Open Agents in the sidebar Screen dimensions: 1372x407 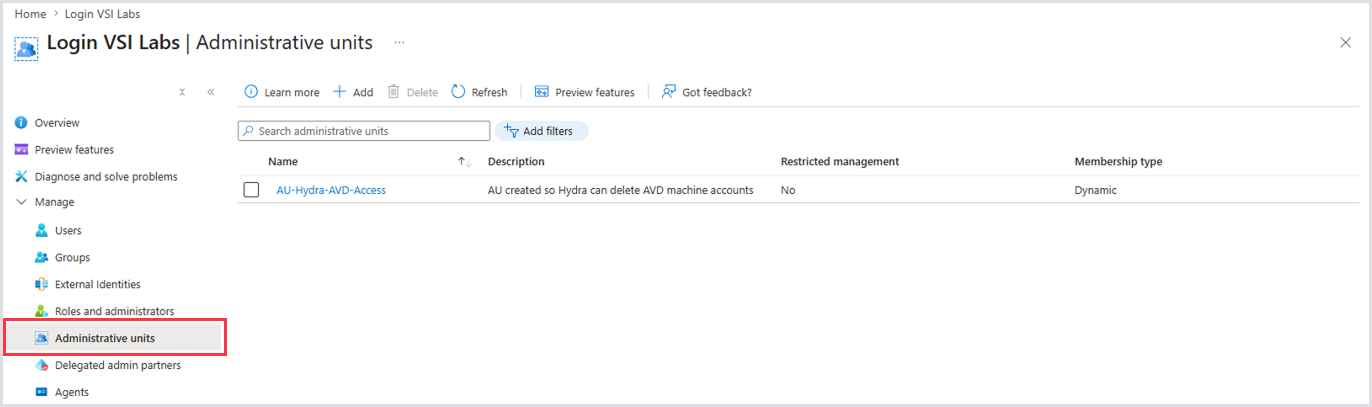tap(72, 393)
